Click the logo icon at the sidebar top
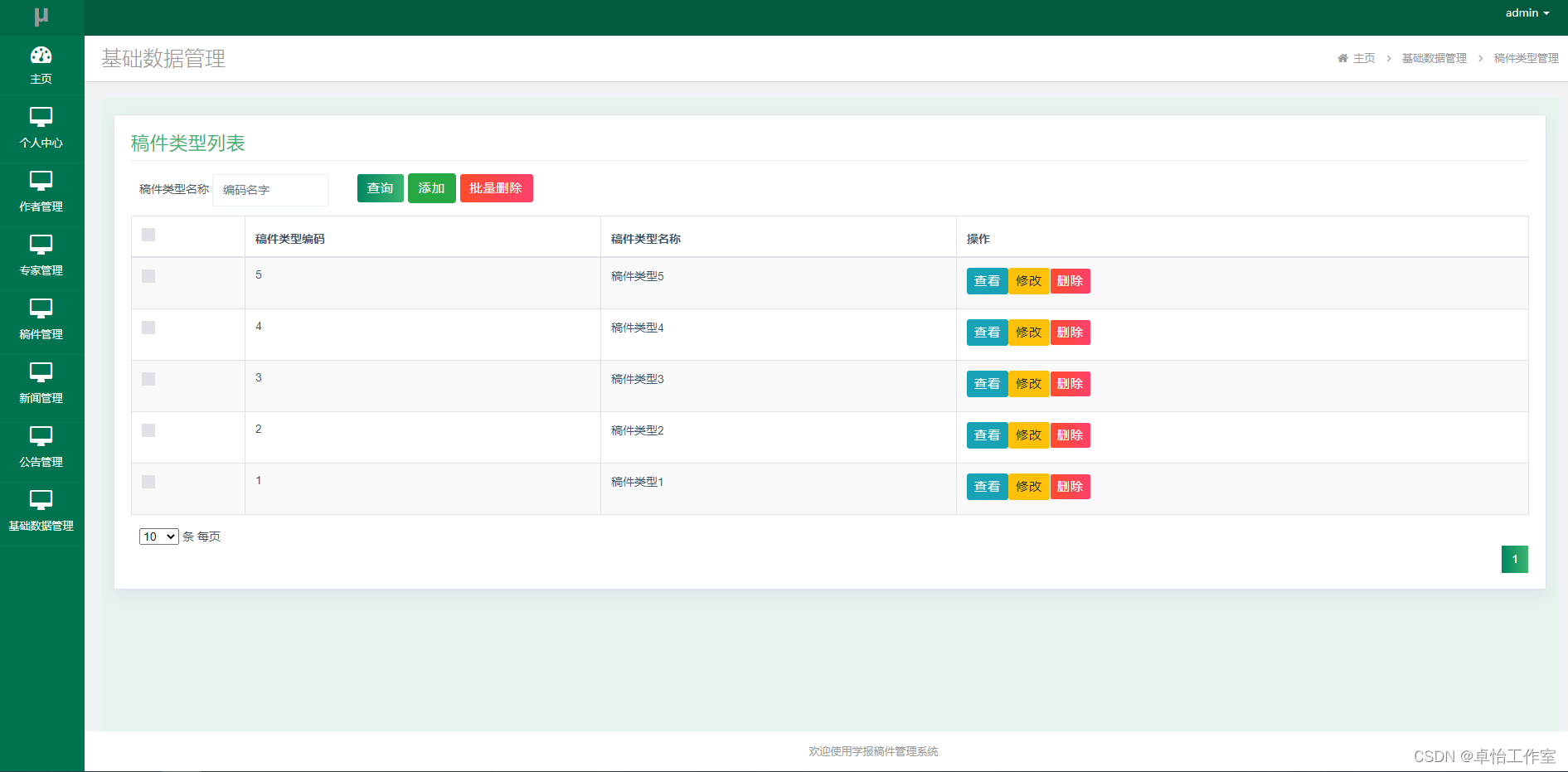The image size is (1568, 772). 41,17
